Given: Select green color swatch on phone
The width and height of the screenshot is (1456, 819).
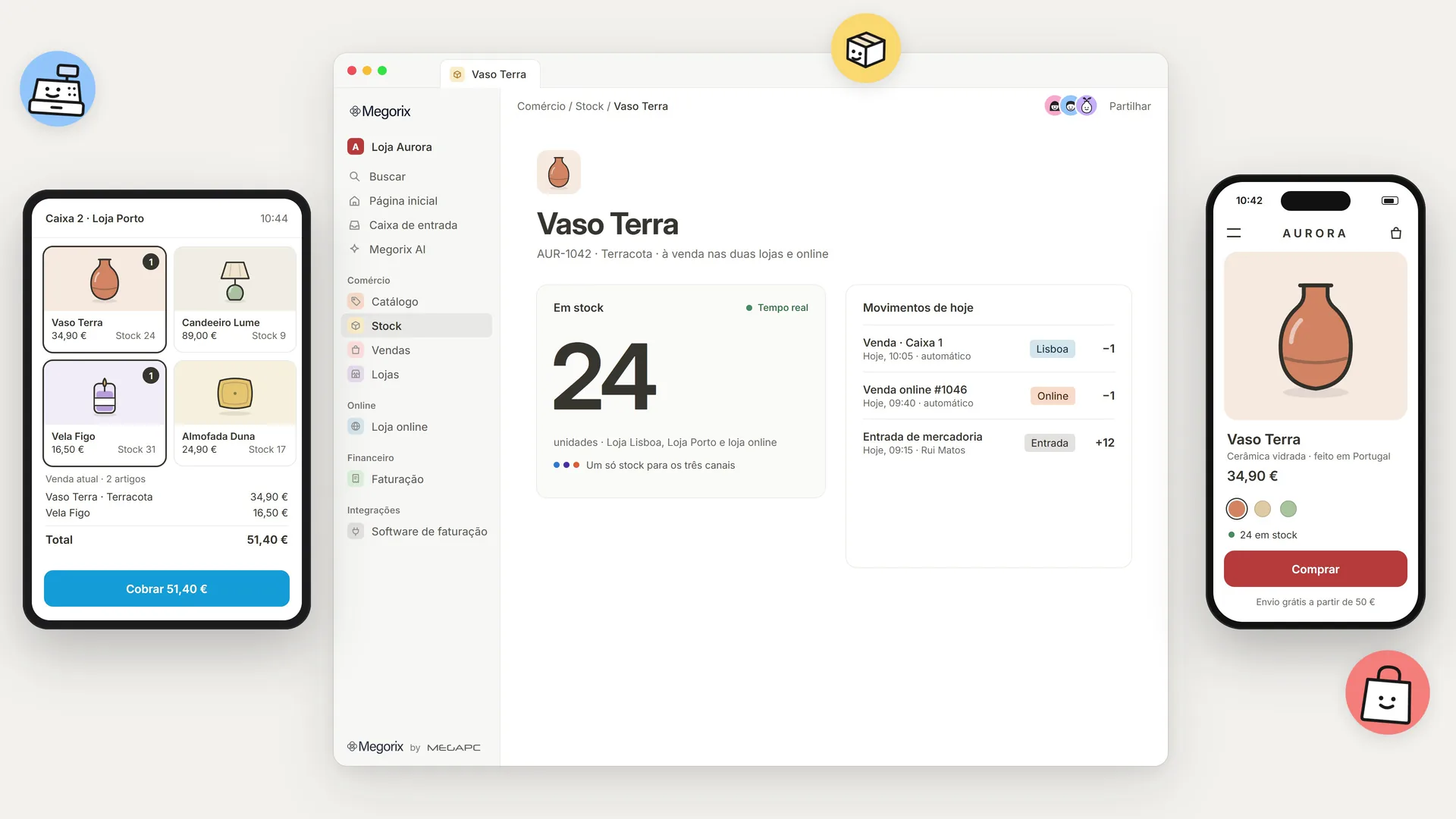Looking at the screenshot, I should coord(1288,509).
